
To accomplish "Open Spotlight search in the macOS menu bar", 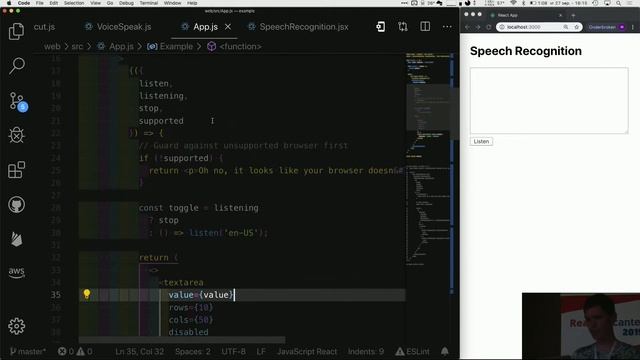I will [619, 3].
